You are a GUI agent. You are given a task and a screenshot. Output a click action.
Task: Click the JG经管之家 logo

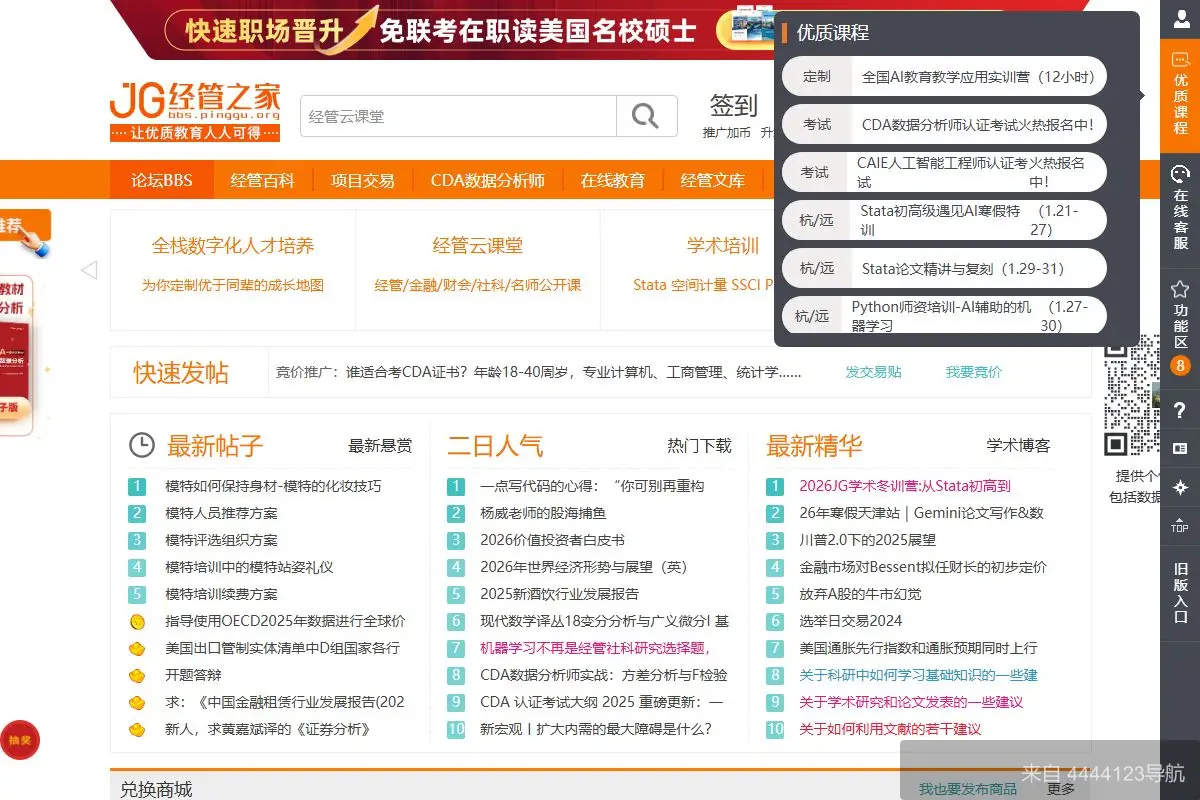pos(195,111)
